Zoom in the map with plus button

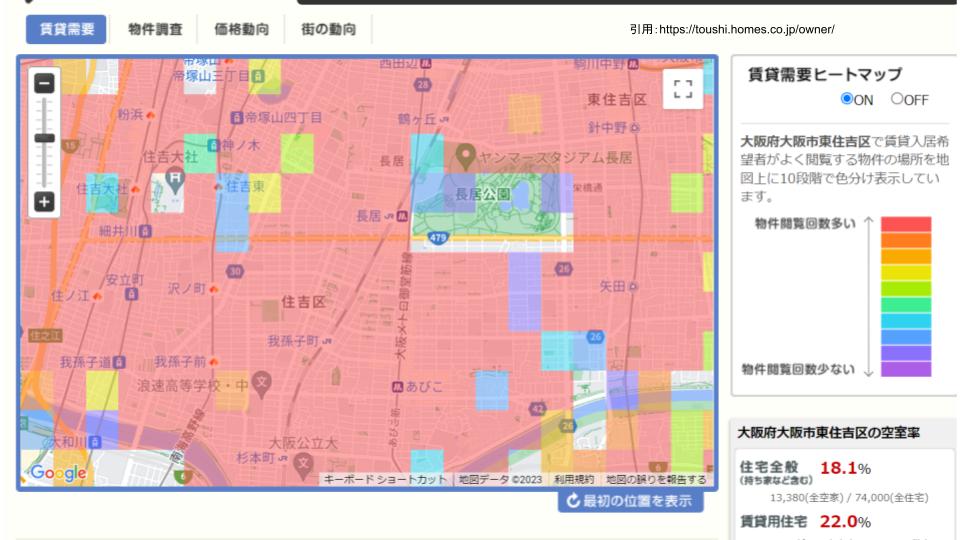pyautogui.click(x=44, y=201)
